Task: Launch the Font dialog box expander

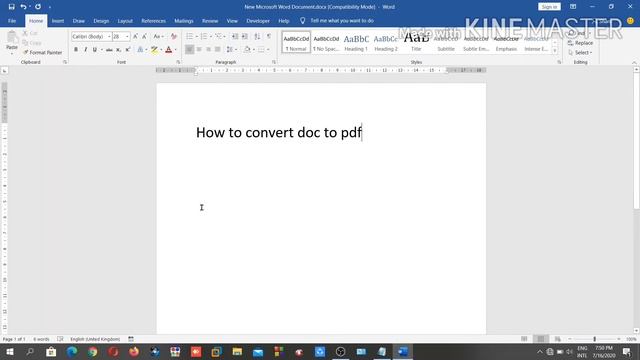Action: pos(178,62)
